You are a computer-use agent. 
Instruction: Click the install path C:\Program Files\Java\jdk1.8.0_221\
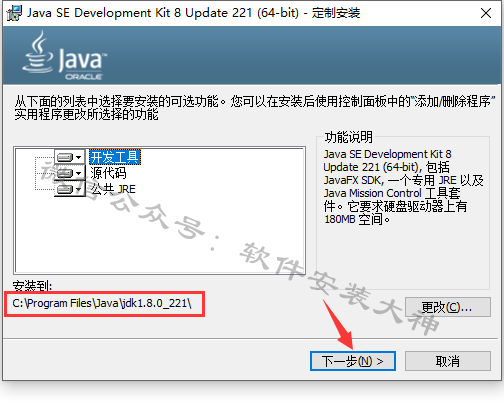pyautogui.click(x=102, y=303)
